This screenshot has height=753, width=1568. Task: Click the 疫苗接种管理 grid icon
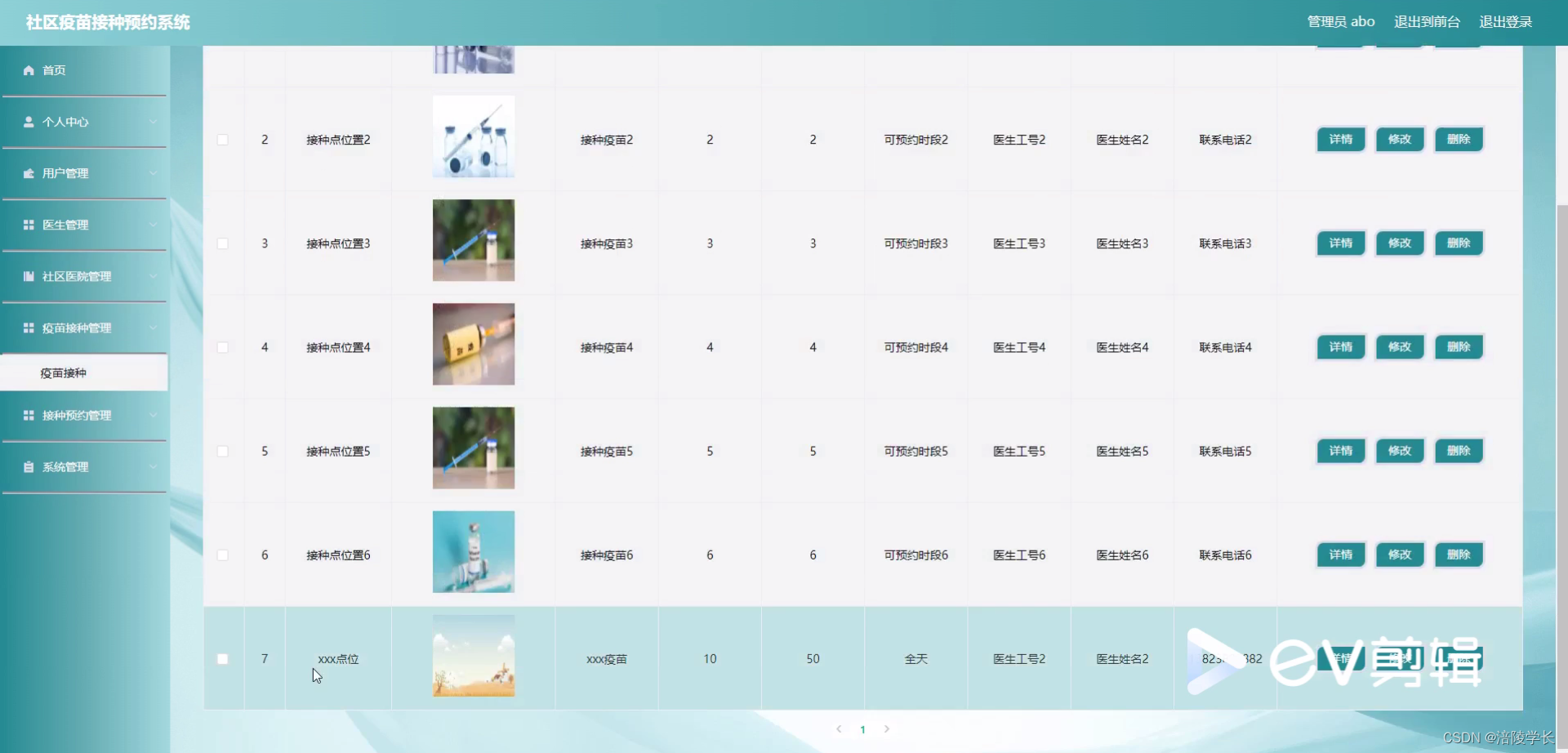pos(27,327)
